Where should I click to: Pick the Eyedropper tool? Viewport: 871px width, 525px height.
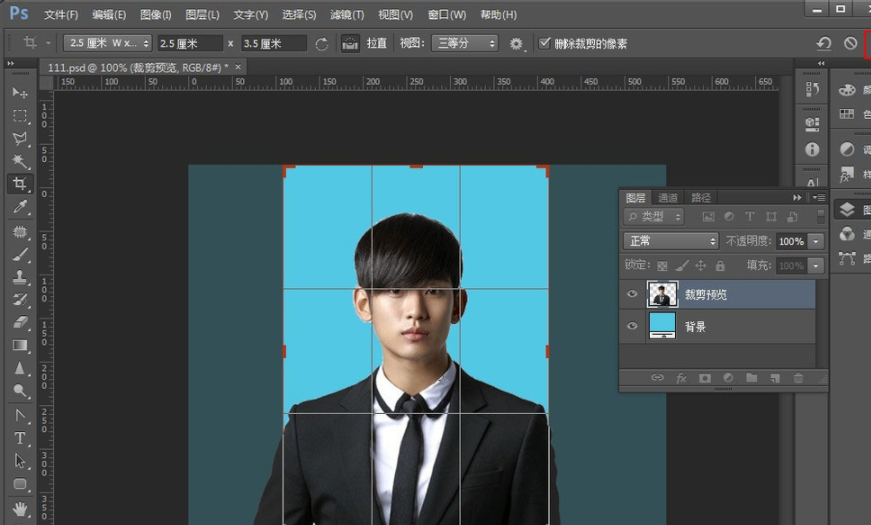[19, 207]
